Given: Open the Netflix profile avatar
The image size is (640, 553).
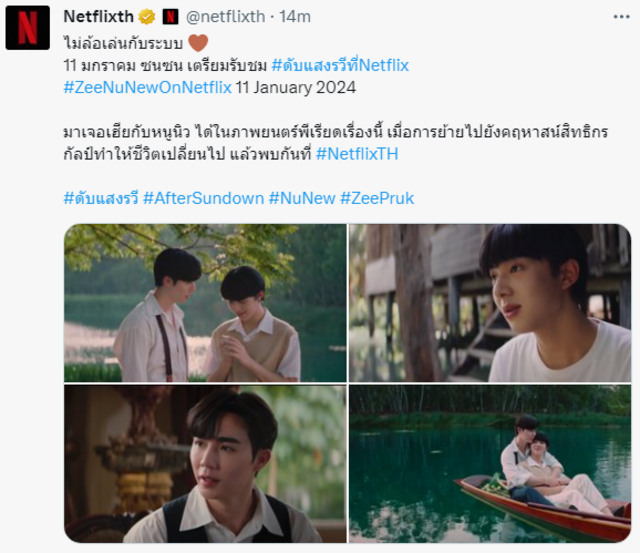Looking at the screenshot, I should pos(28,28).
